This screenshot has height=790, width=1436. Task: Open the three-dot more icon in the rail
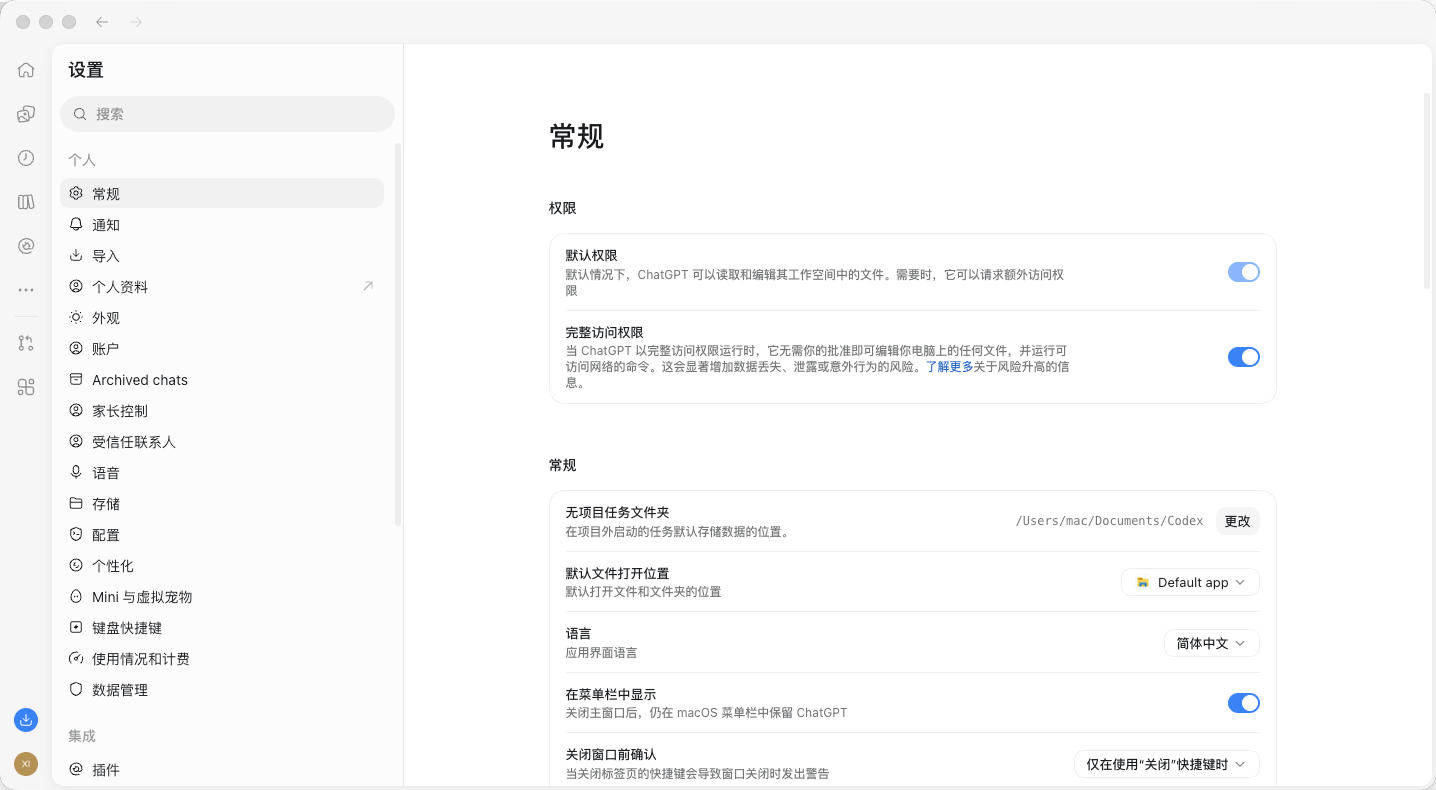pos(26,290)
